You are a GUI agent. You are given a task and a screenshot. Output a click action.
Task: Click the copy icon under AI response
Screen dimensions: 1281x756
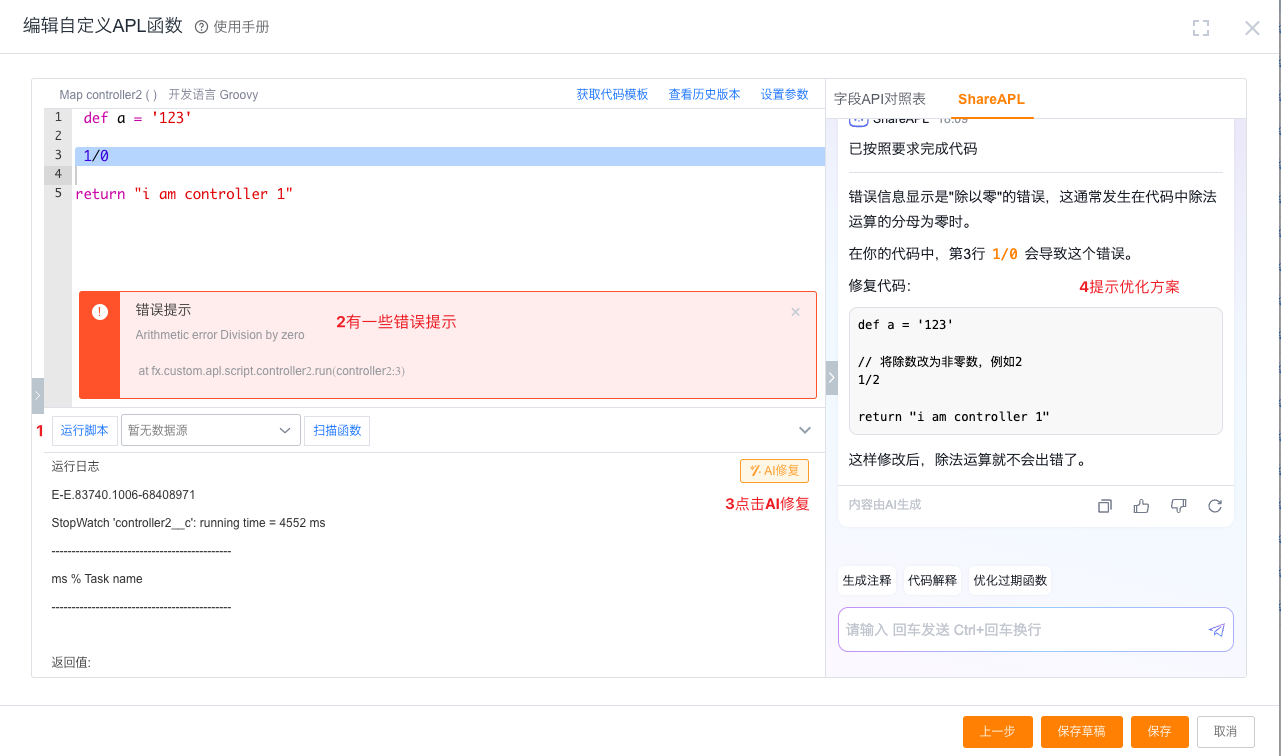1105,506
